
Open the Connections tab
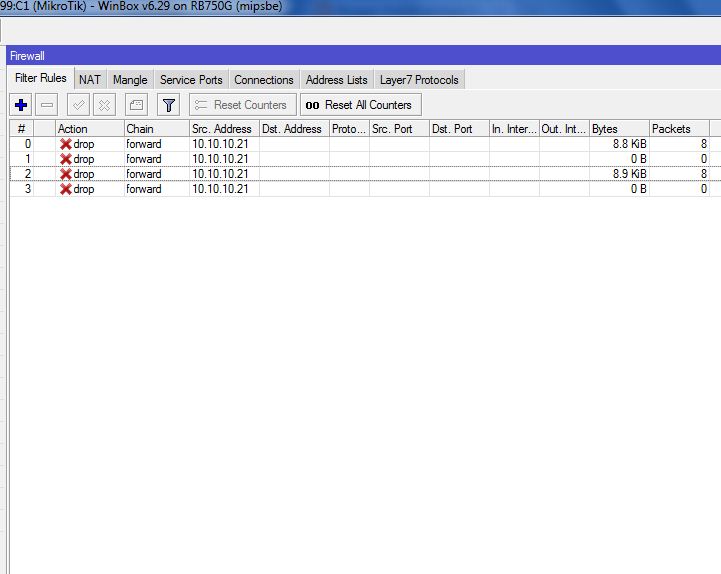tap(264, 80)
